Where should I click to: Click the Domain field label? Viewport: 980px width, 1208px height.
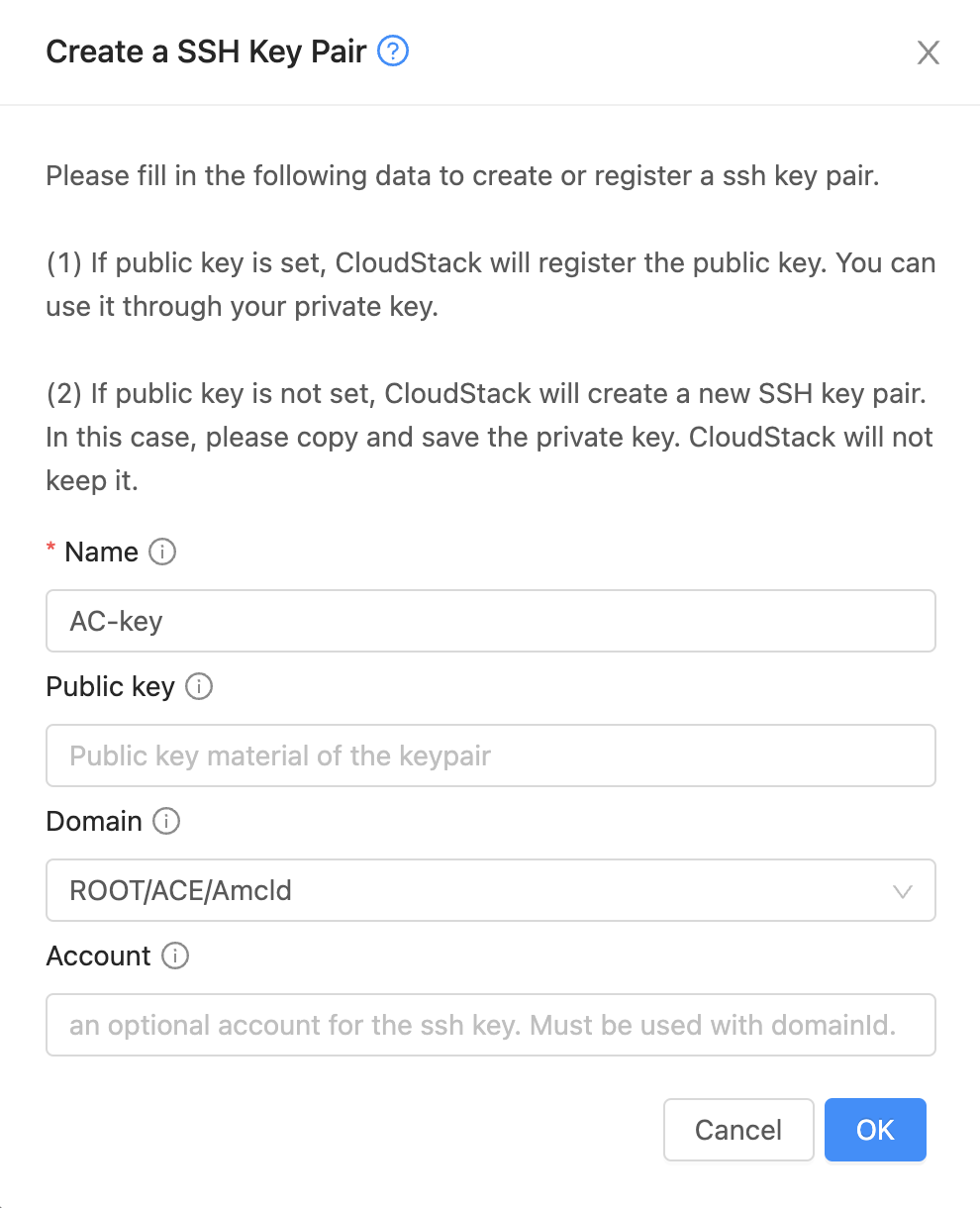click(94, 821)
